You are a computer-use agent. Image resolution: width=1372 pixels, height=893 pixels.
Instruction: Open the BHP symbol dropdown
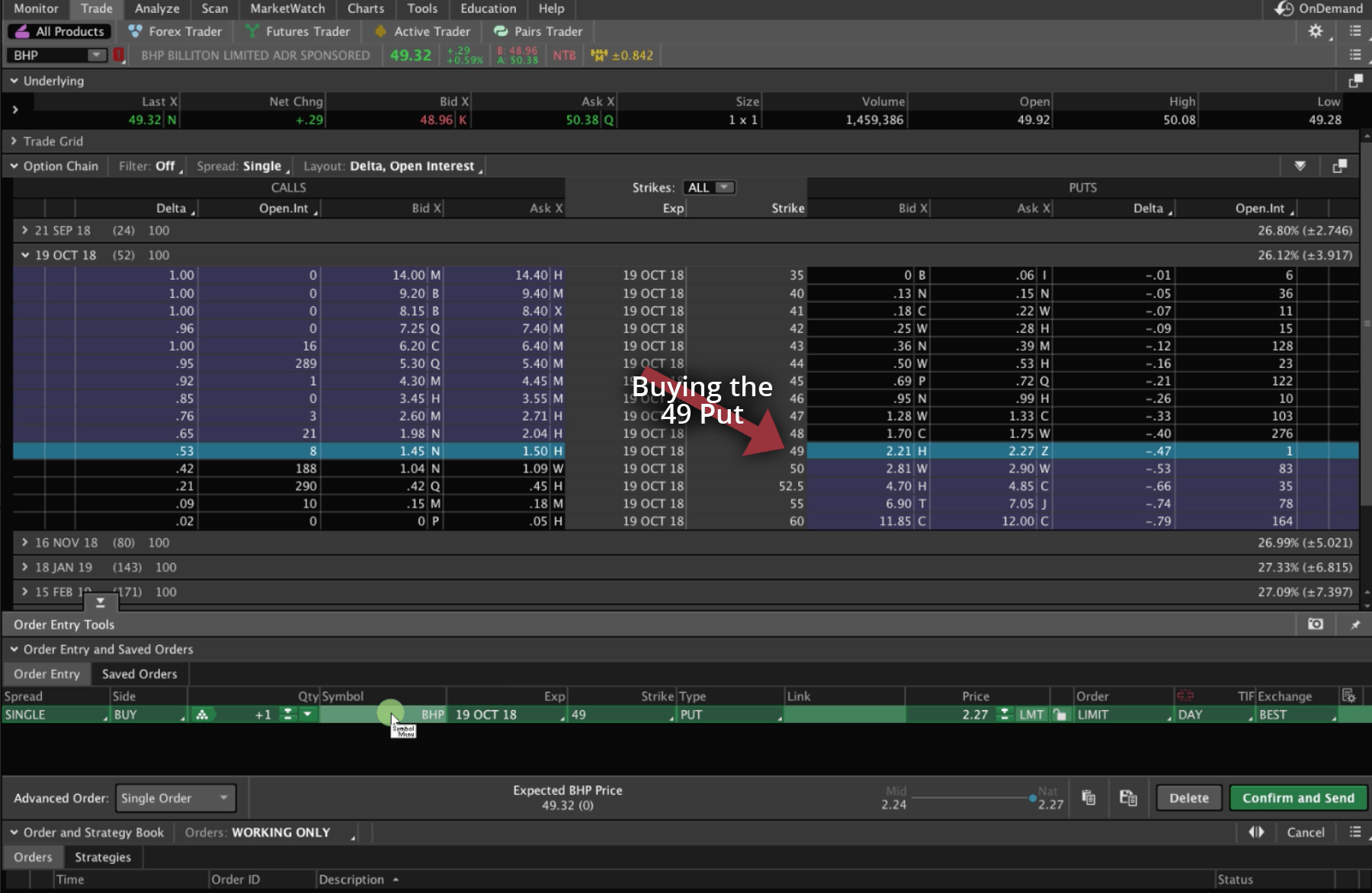tap(96, 55)
